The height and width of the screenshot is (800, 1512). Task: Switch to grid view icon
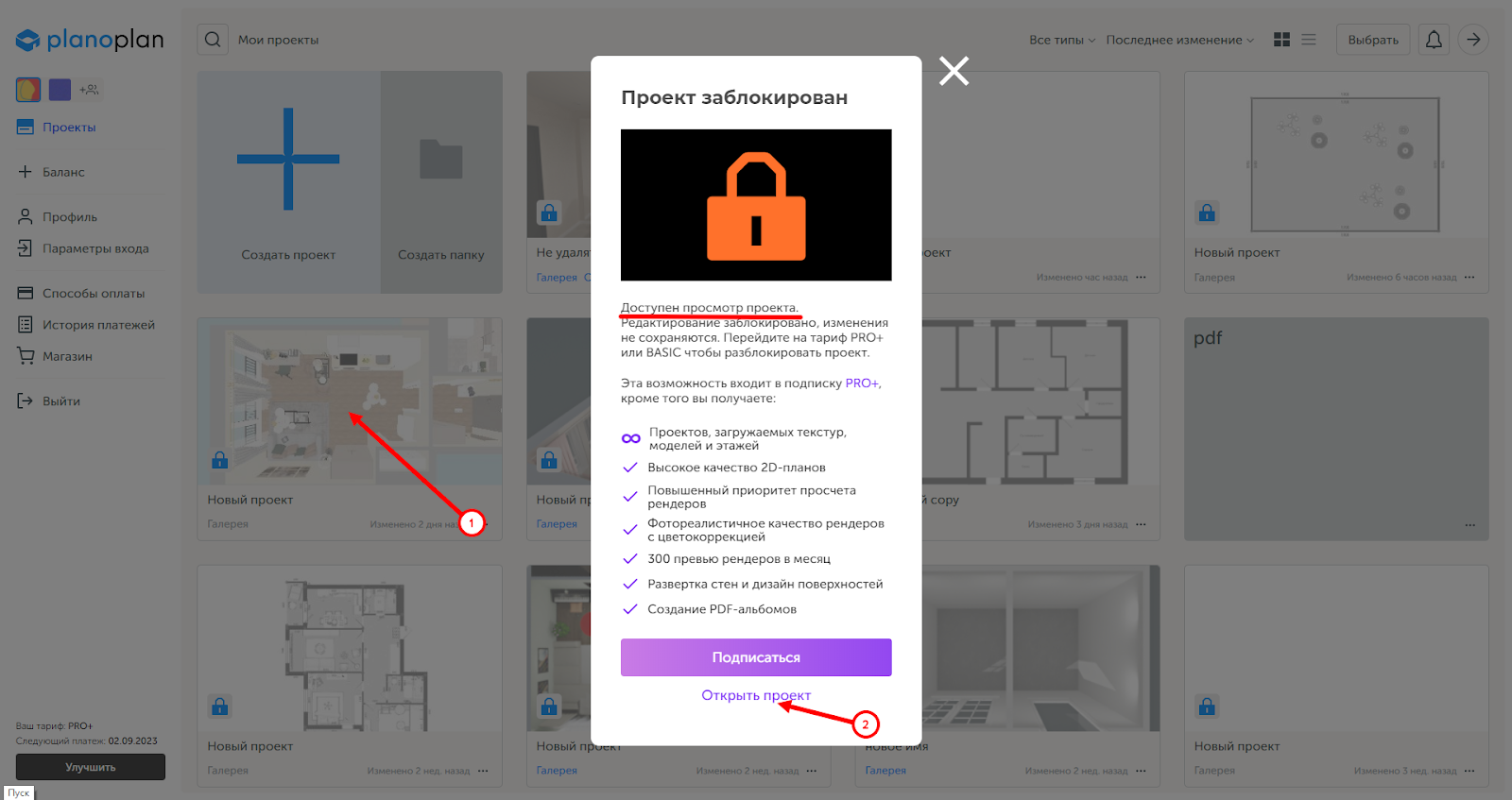click(1281, 40)
